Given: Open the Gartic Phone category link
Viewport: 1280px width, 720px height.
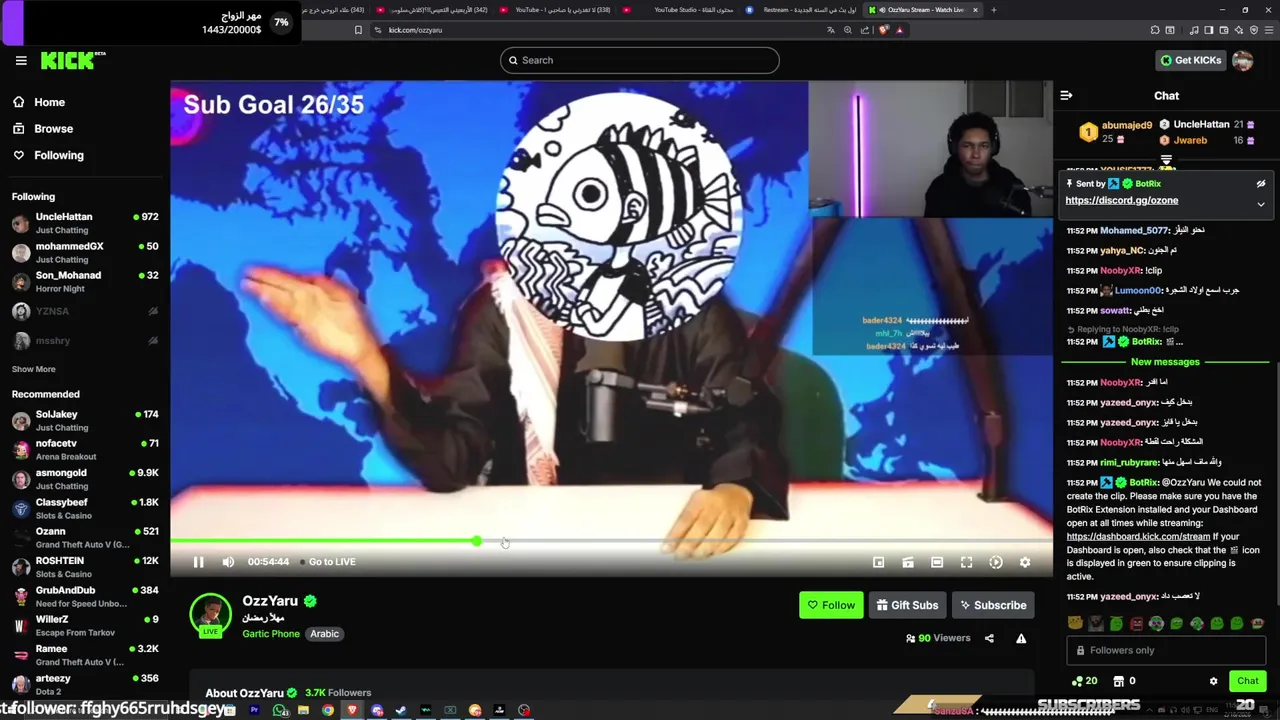Looking at the screenshot, I should click(x=270, y=634).
